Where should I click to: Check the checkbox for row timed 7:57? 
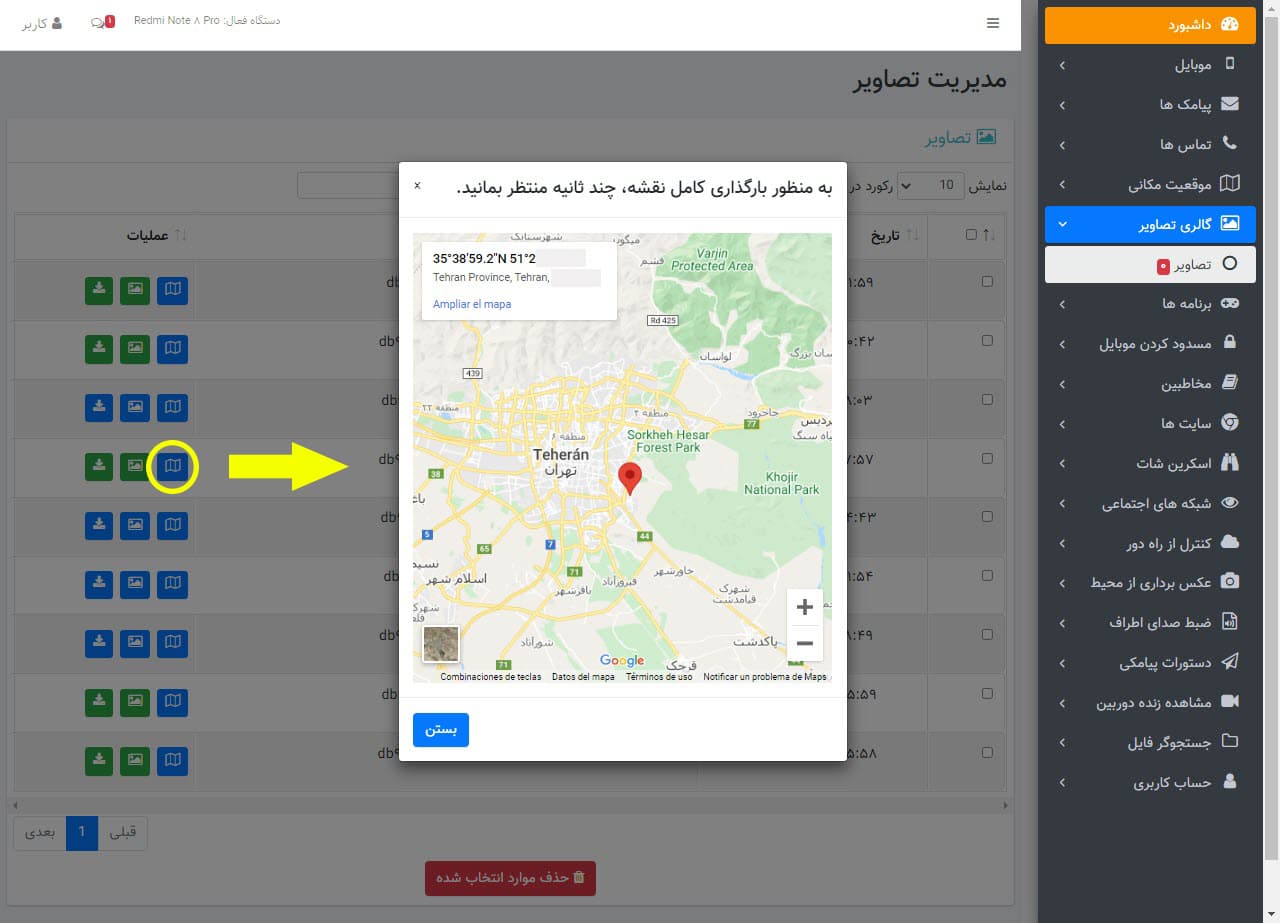(x=987, y=458)
